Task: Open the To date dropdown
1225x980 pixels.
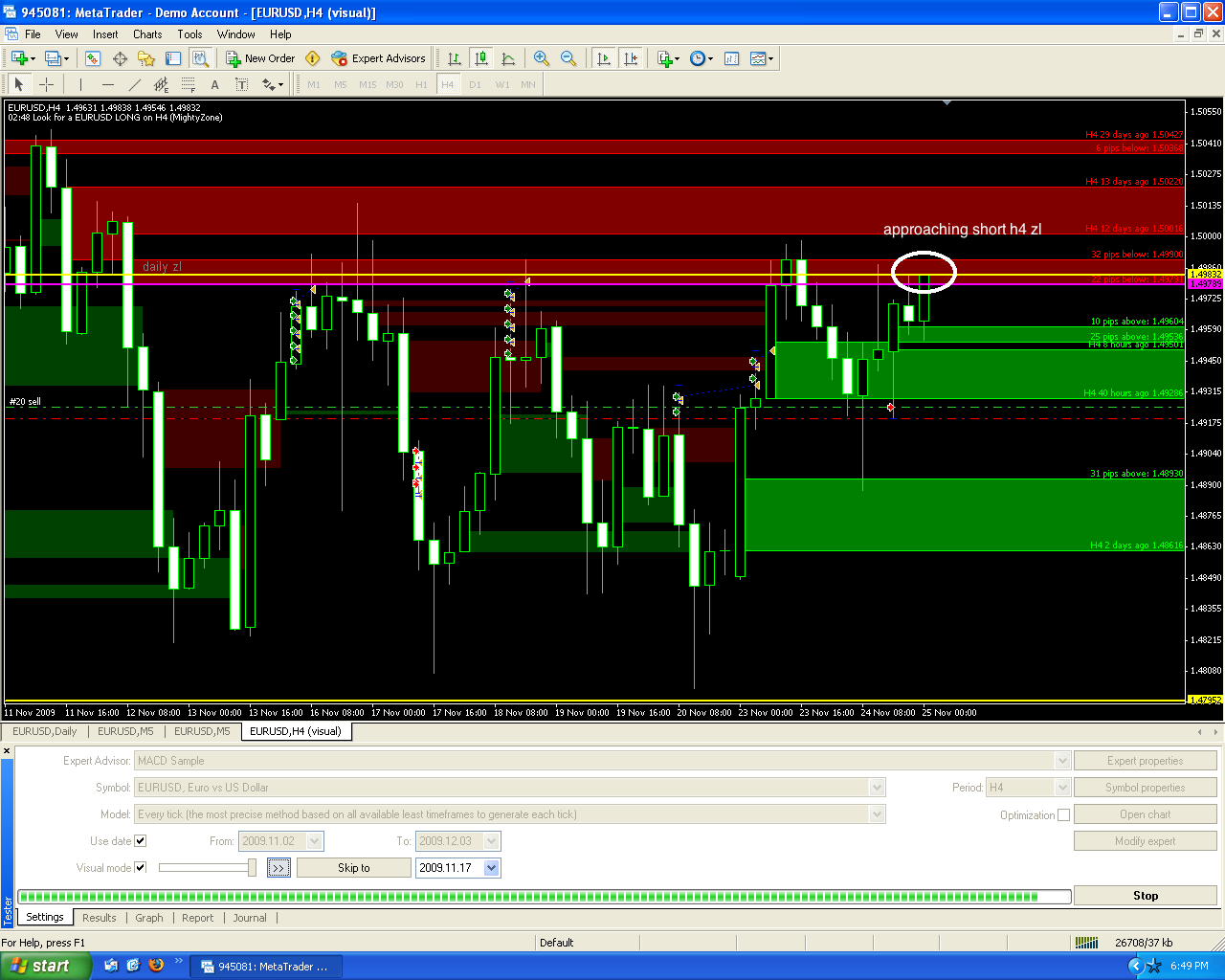Action: (492, 841)
